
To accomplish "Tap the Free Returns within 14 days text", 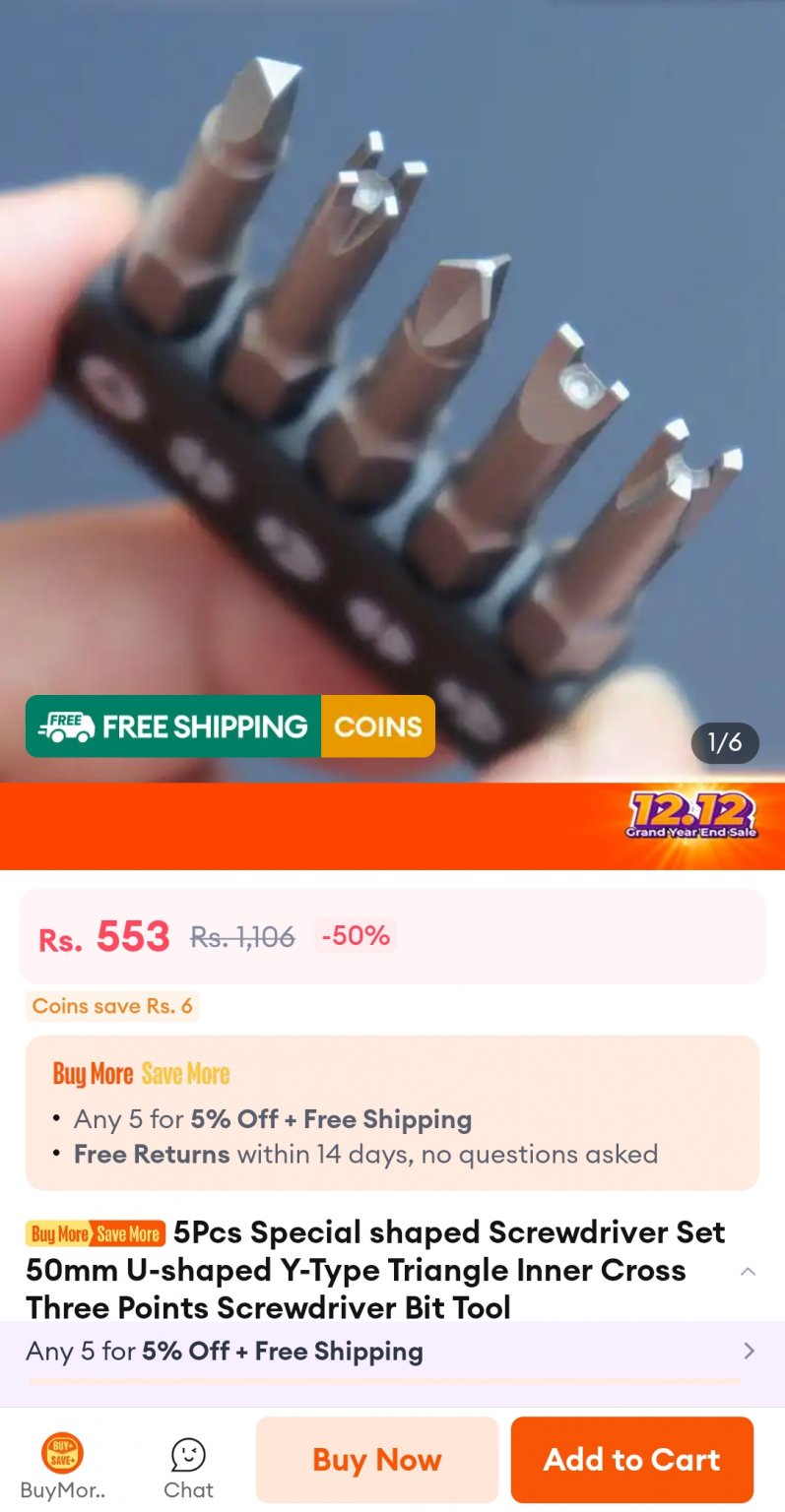I will coord(365,1154).
